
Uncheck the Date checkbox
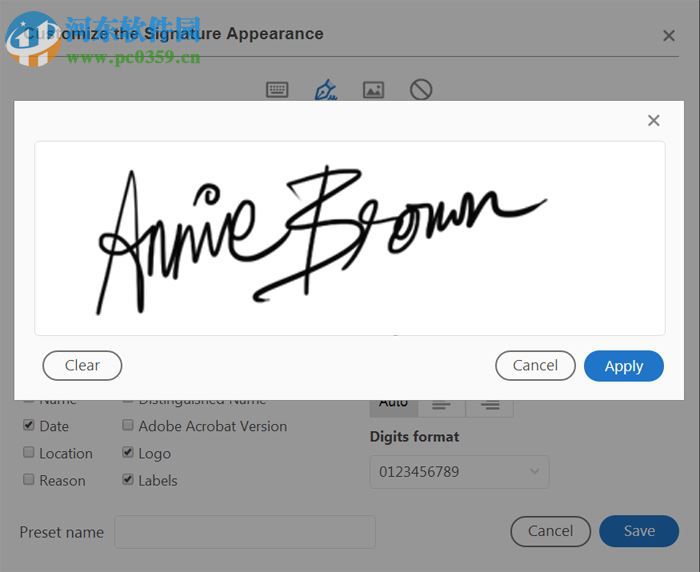click(29, 425)
